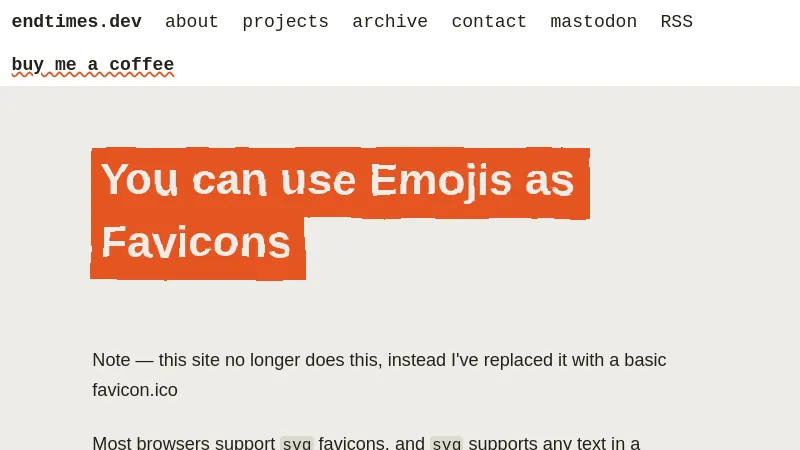The width and height of the screenshot is (800, 450).
Task: Open the RSS feed link
Action: click(676, 22)
